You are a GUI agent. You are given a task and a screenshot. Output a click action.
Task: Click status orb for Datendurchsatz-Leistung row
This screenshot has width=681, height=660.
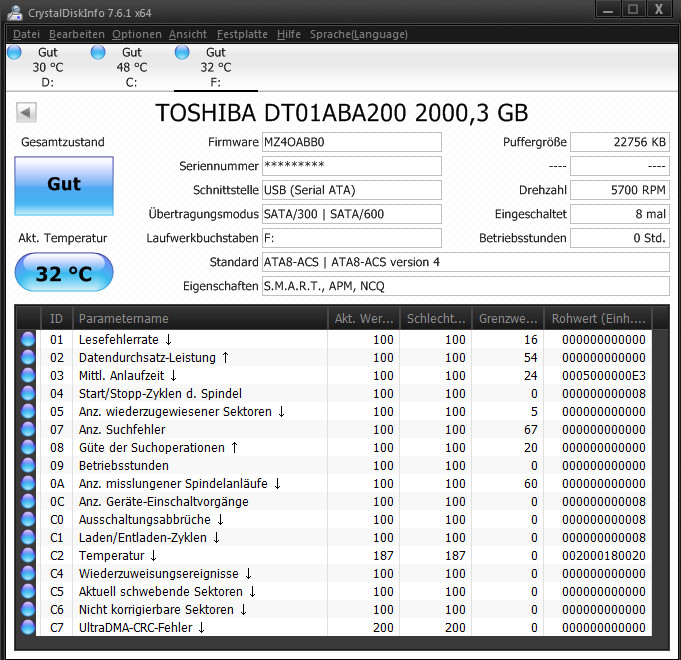coord(28,357)
